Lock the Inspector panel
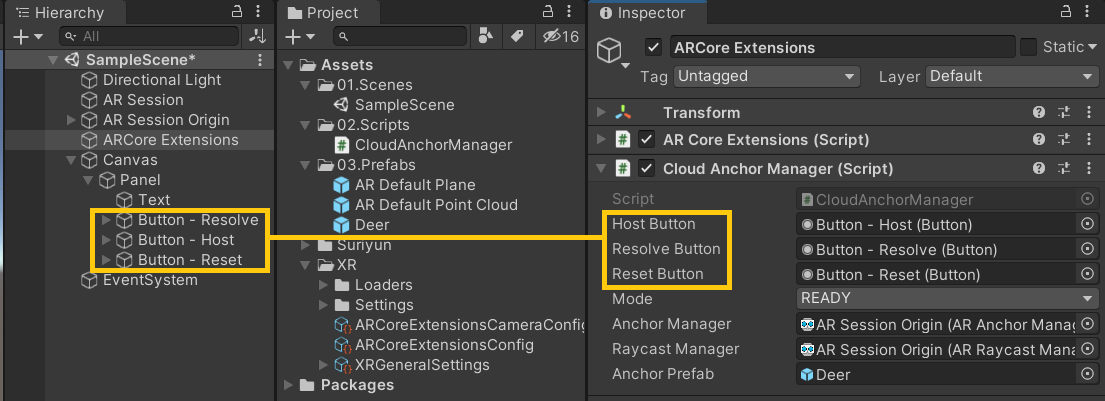Image resolution: width=1105 pixels, height=401 pixels. pos(1066,11)
